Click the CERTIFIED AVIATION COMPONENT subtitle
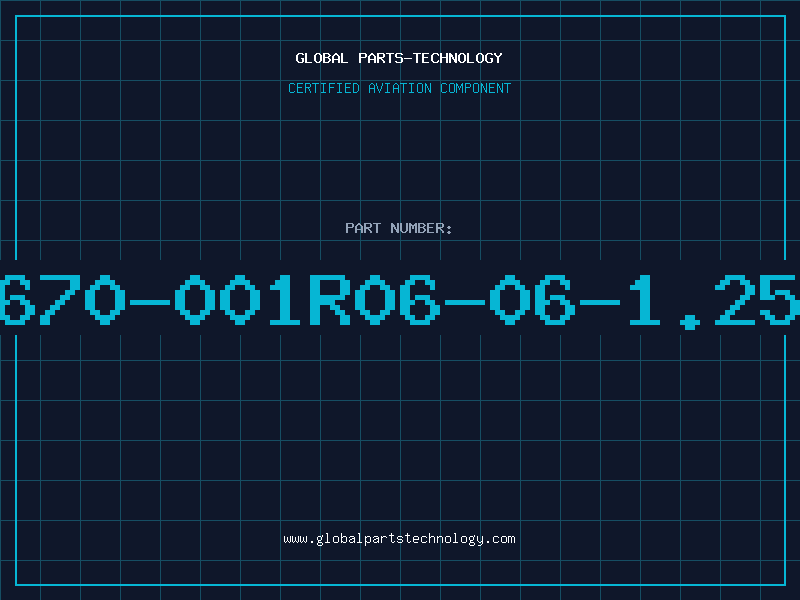 [399, 88]
